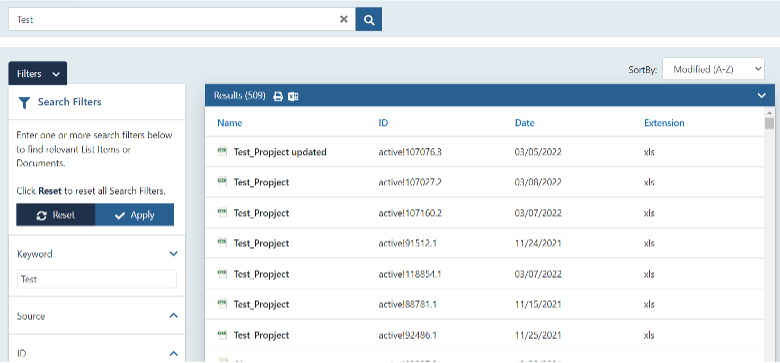
Task: Print the results via printer icon
Action: [x=278, y=96]
